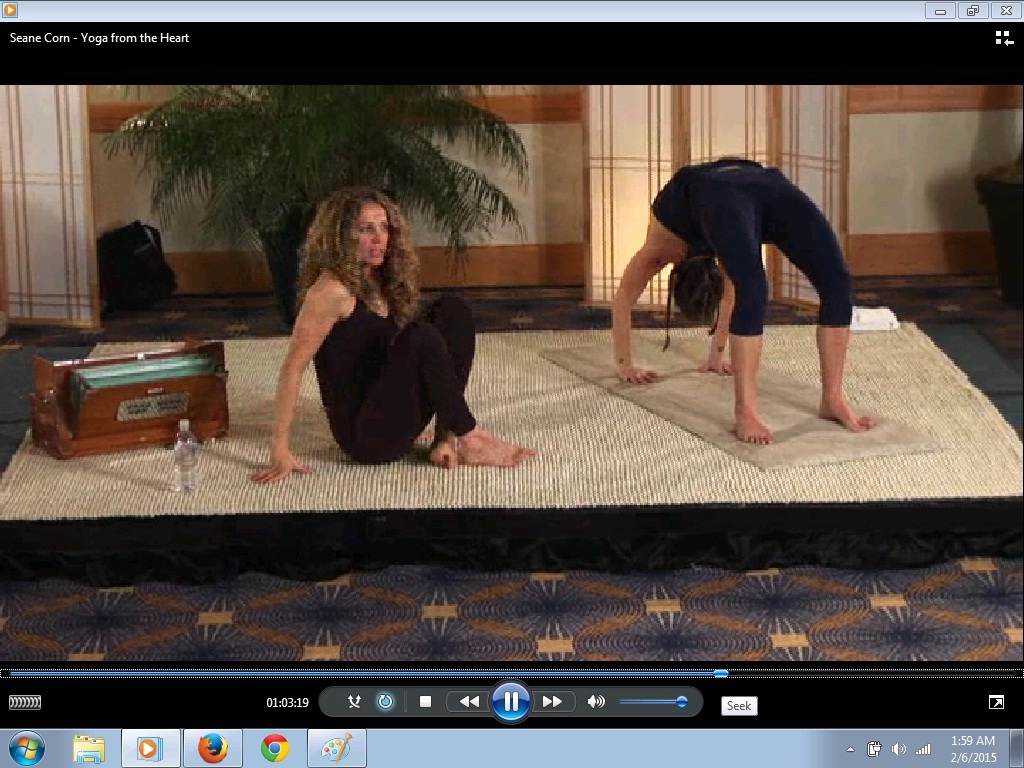Open Paint from the taskbar
This screenshot has height=768, width=1024.
(337, 748)
